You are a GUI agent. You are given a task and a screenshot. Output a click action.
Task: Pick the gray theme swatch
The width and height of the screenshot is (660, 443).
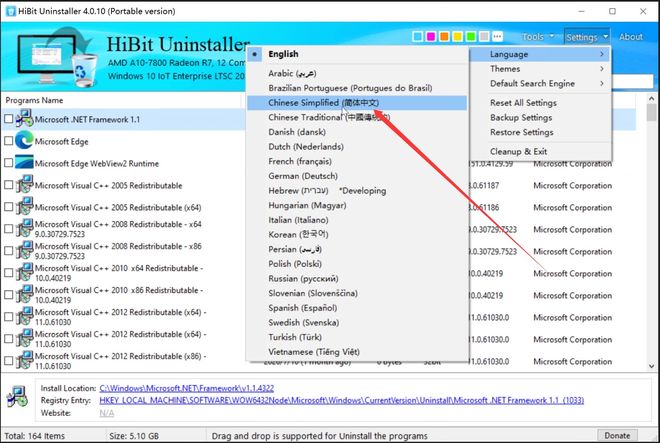[484, 37]
